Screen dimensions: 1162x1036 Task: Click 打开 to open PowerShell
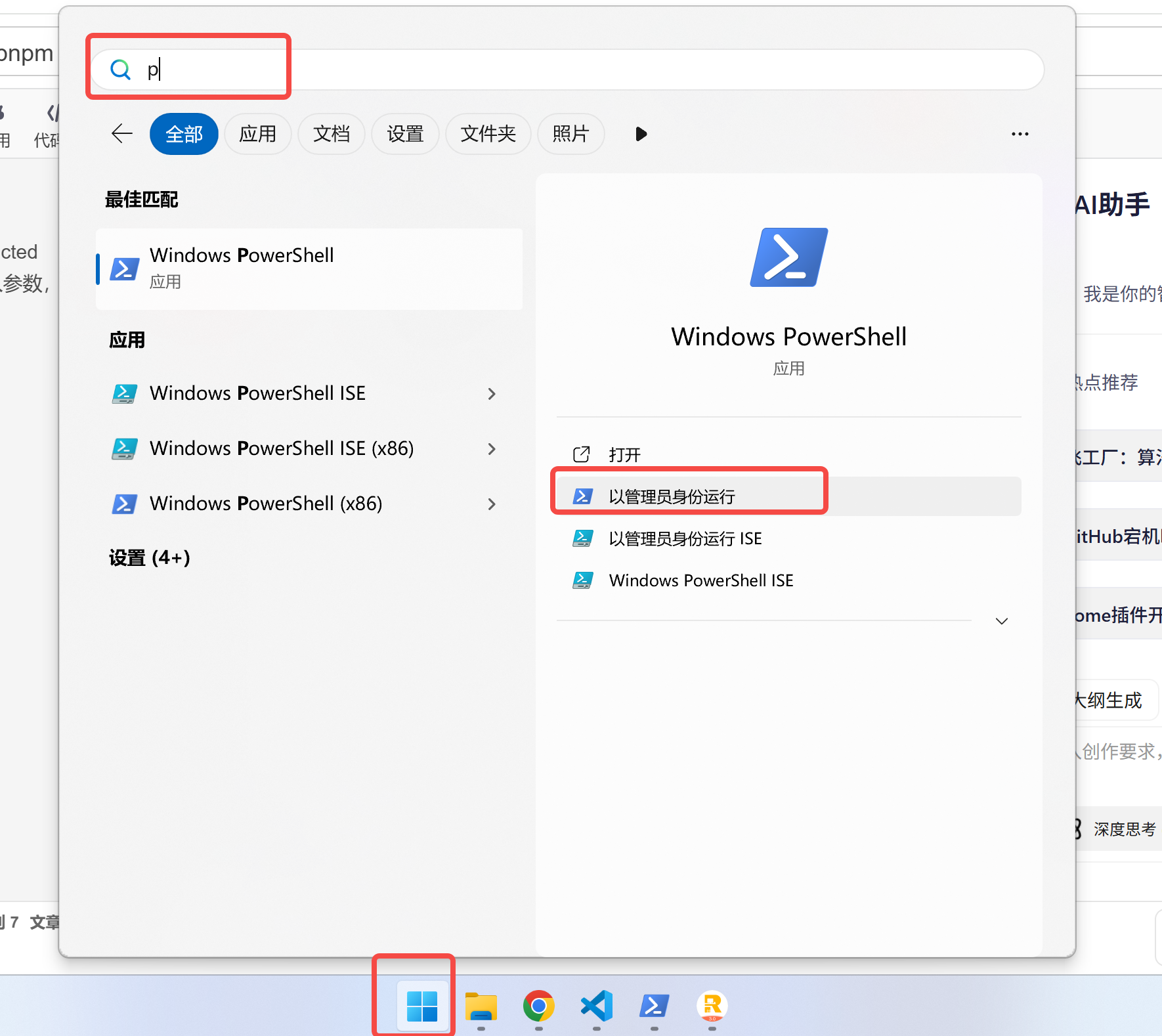tap(789, 454)
